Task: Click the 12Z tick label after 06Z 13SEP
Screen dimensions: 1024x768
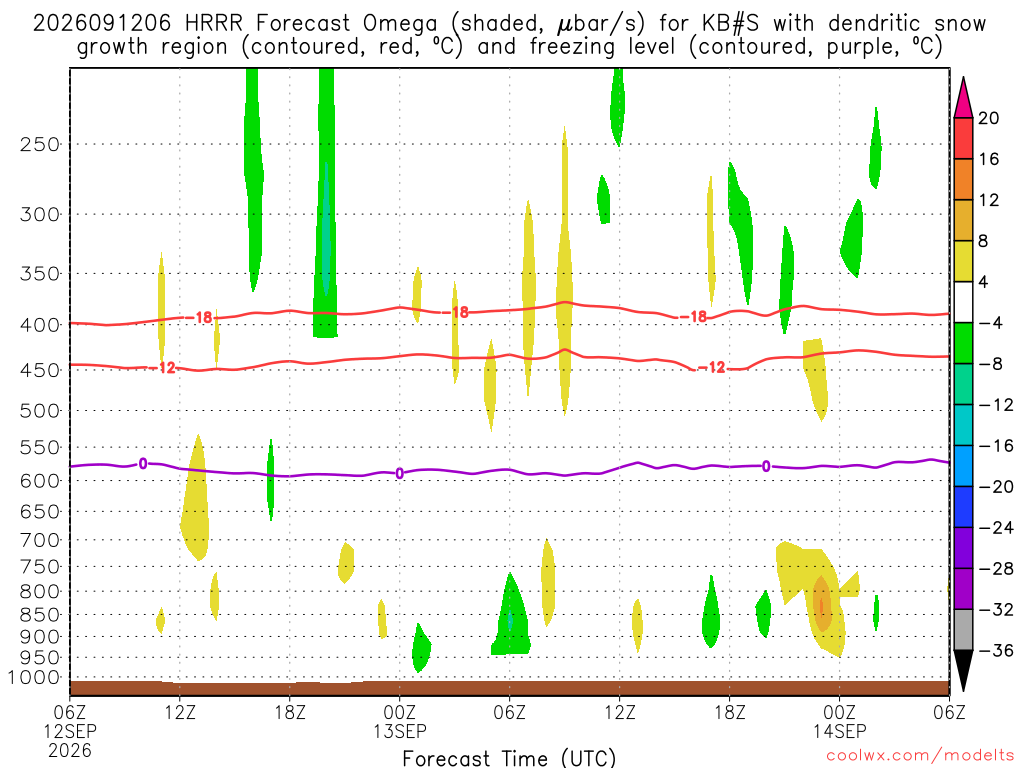Action: point(619,712)
